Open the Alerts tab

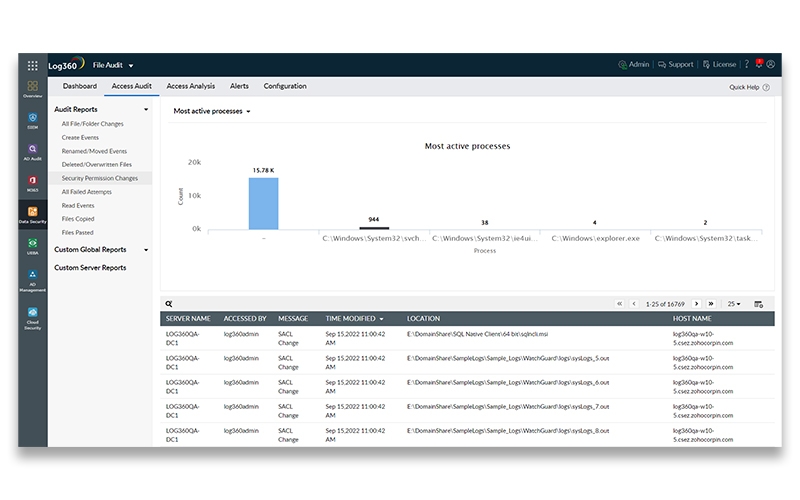pyautogui.click(x=239, y=87)
